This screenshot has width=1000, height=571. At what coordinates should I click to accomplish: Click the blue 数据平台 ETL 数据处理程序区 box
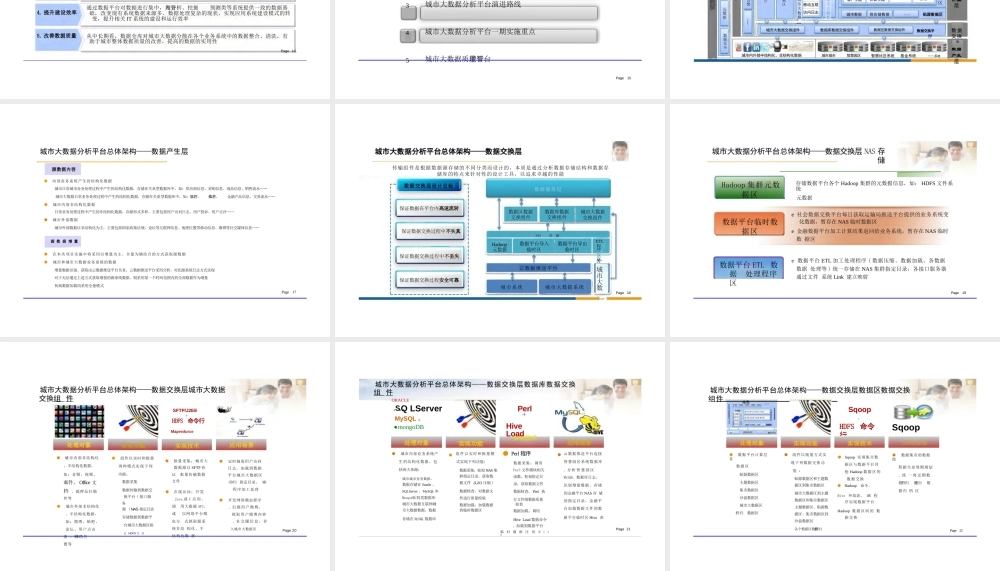click(748, 269)
